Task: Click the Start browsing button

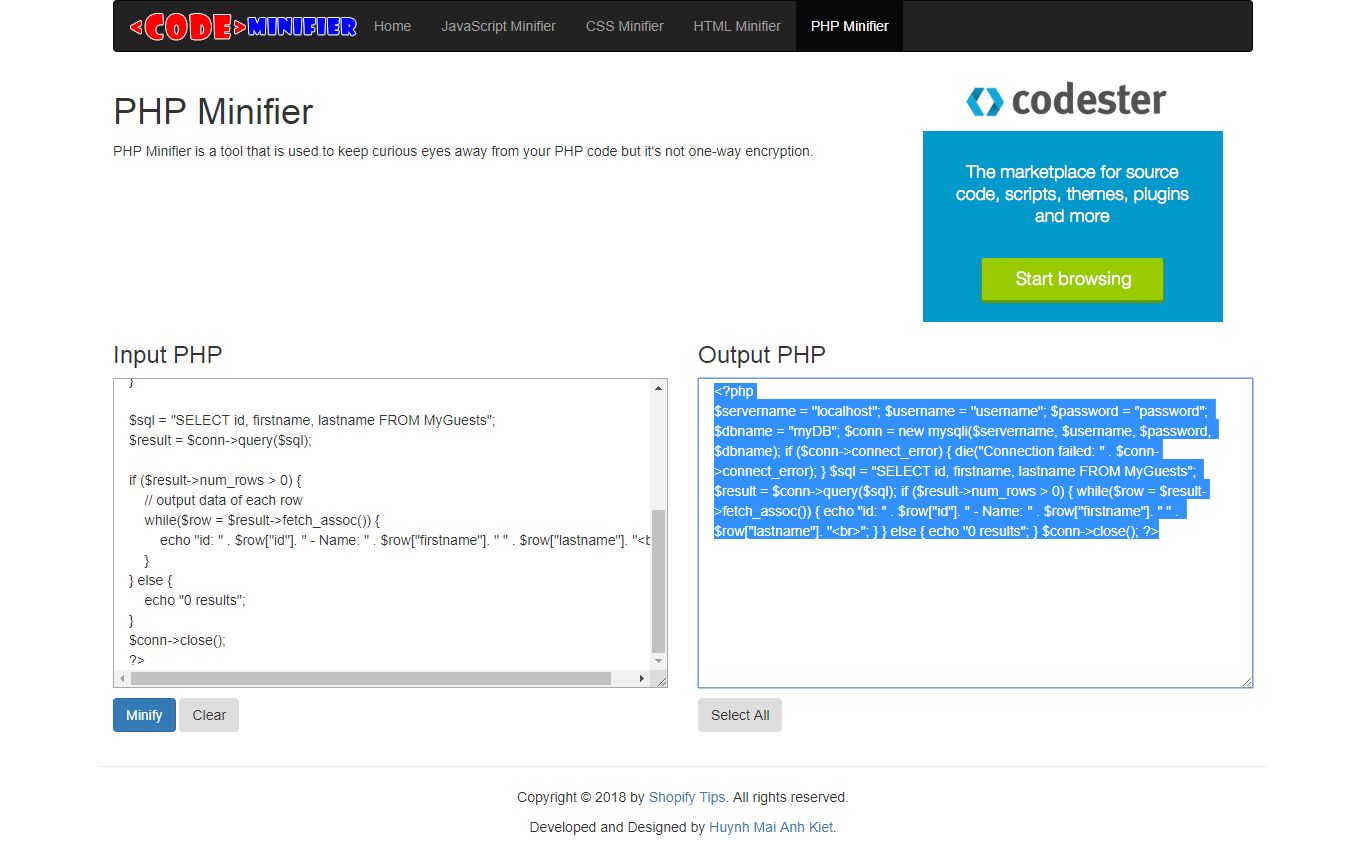Action: tap(1072, 279)
